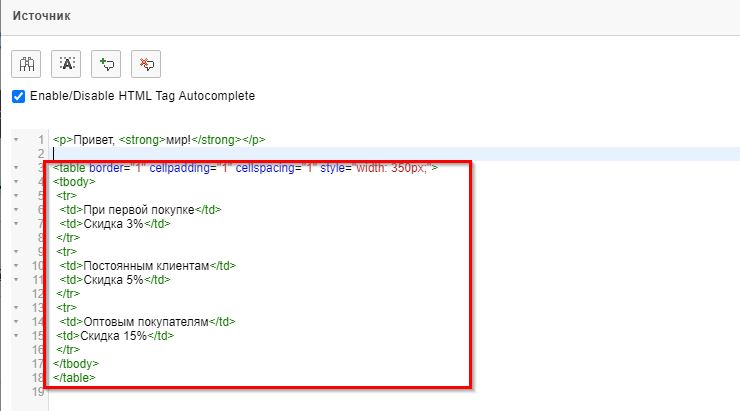
Task: Collapse the fold arrow at line 1
Action: (x=16, y=140)
